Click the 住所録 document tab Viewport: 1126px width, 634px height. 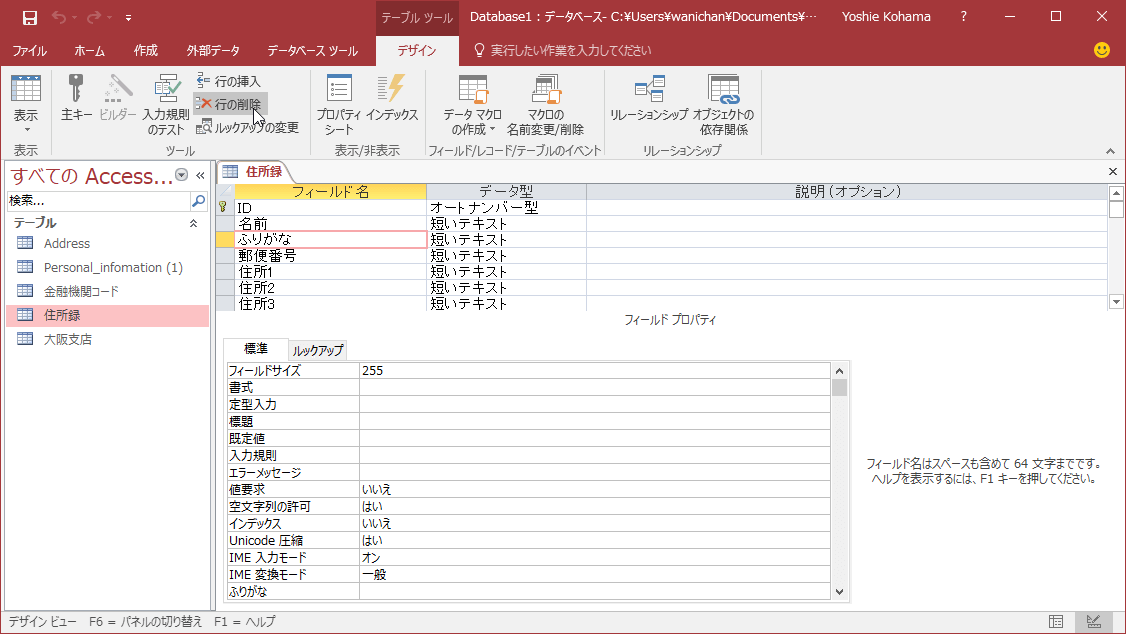pos(254,172)
